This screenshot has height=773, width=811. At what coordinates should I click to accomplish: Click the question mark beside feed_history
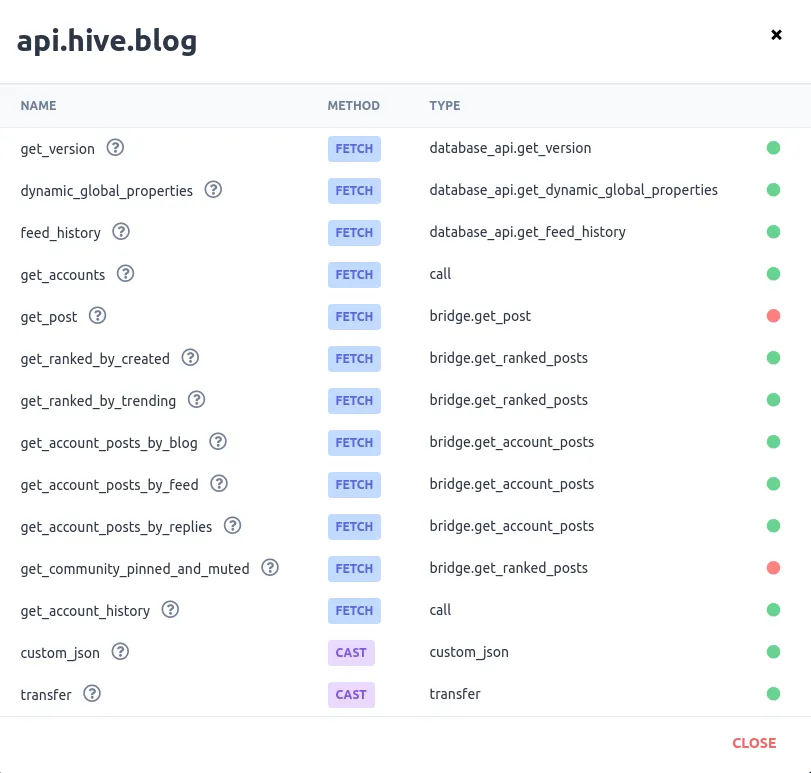click(x=121, y=232)
